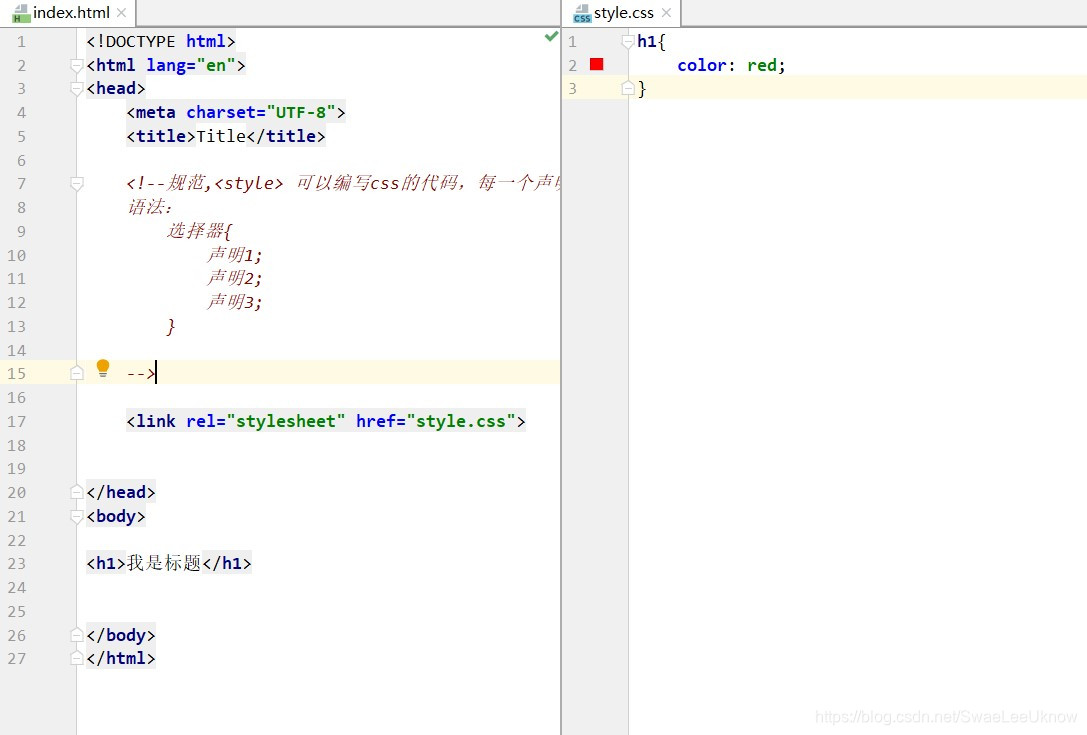Click the closing head fold marker on line 20
The width and height of the screenshot is (1087, 735).
(77, 492)
